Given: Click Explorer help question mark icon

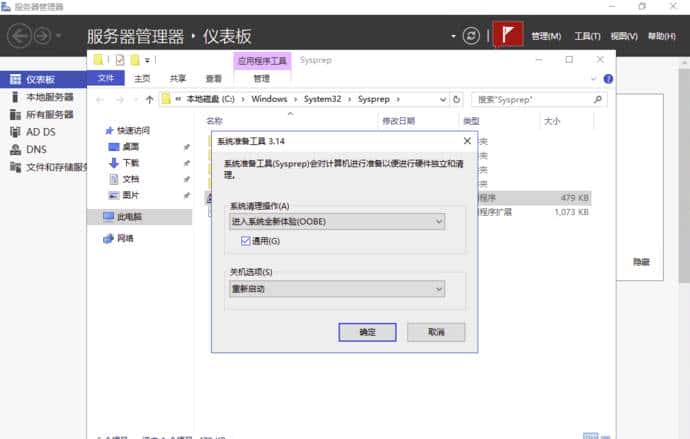Looking at the screenshot, I should point(608,79).
